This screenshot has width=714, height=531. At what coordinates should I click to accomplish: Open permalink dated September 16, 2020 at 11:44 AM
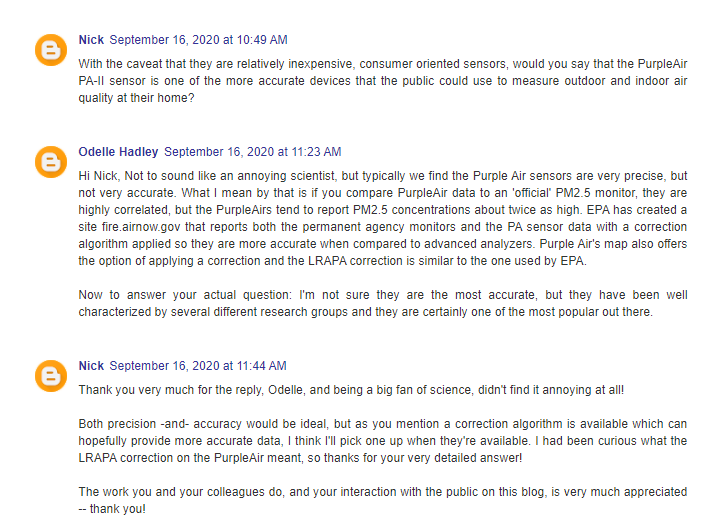[x=198, y=366]
